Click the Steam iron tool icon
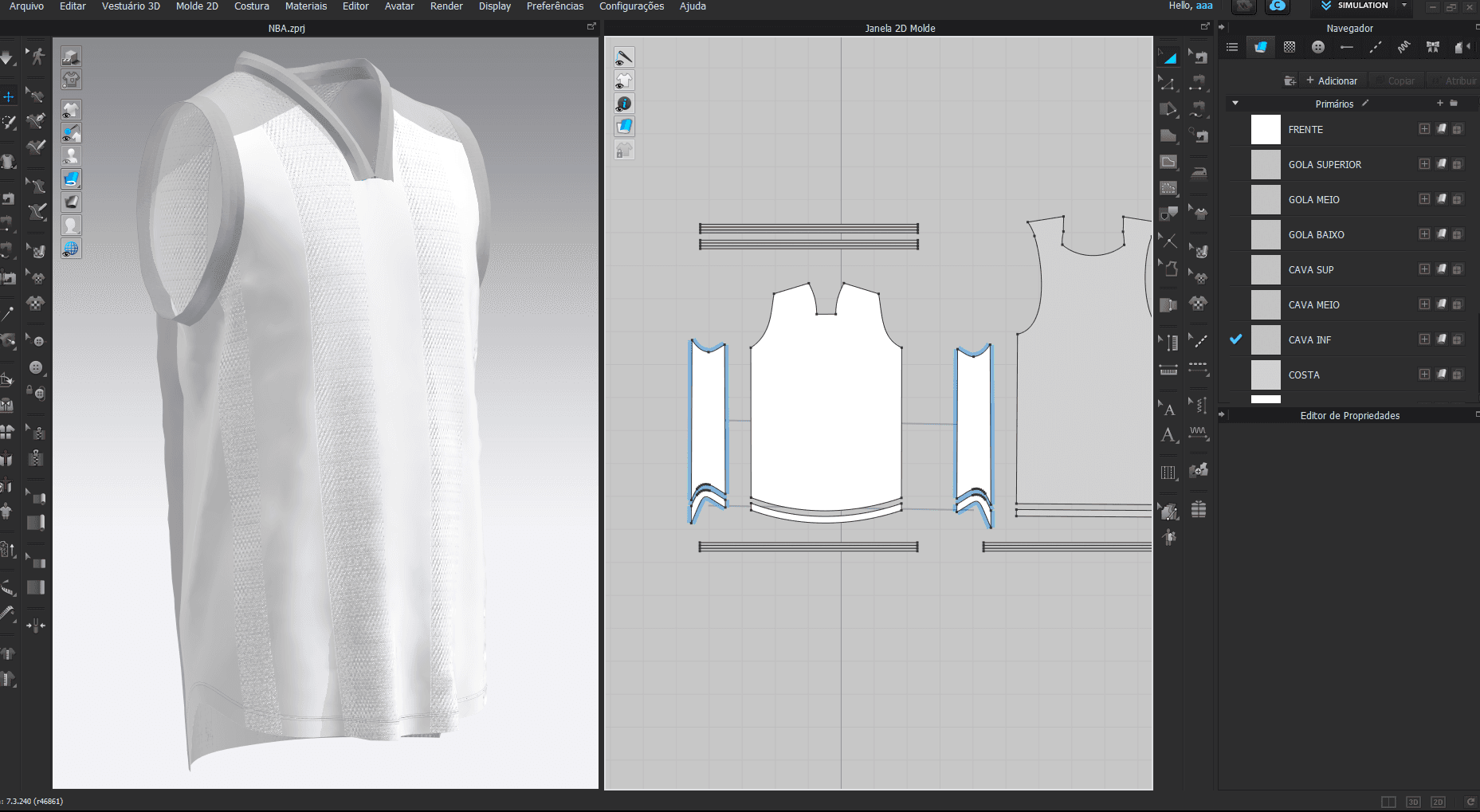Screen dimensions: 1480x812 point(1199,172)
